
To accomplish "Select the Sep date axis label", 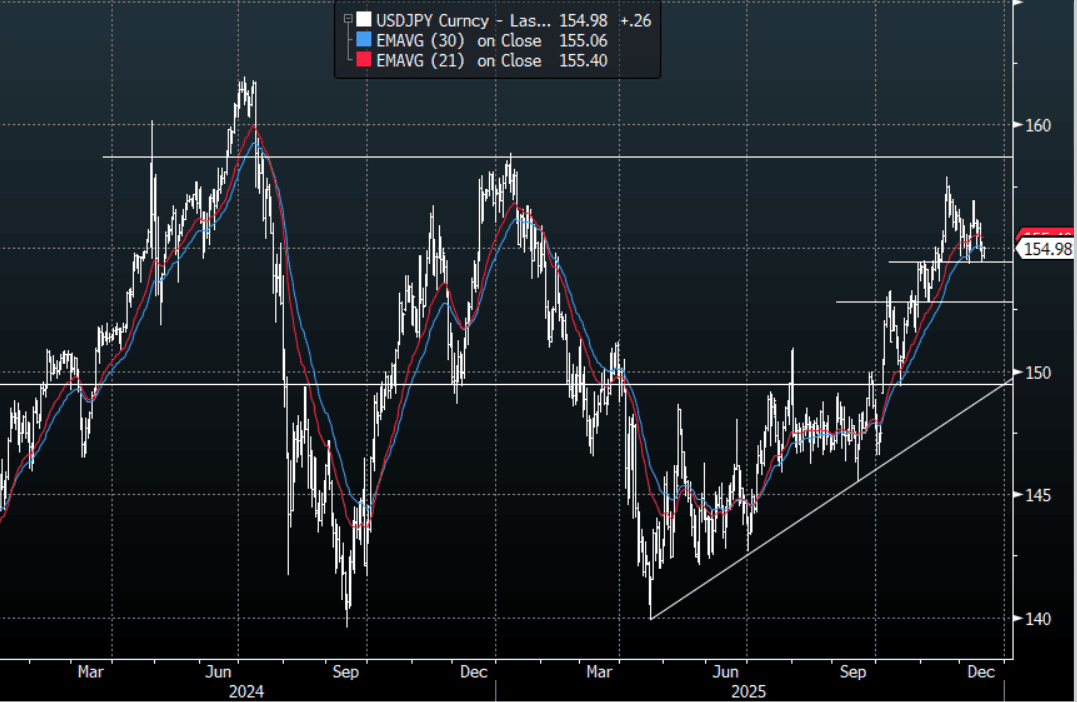I will click(854, 671).
